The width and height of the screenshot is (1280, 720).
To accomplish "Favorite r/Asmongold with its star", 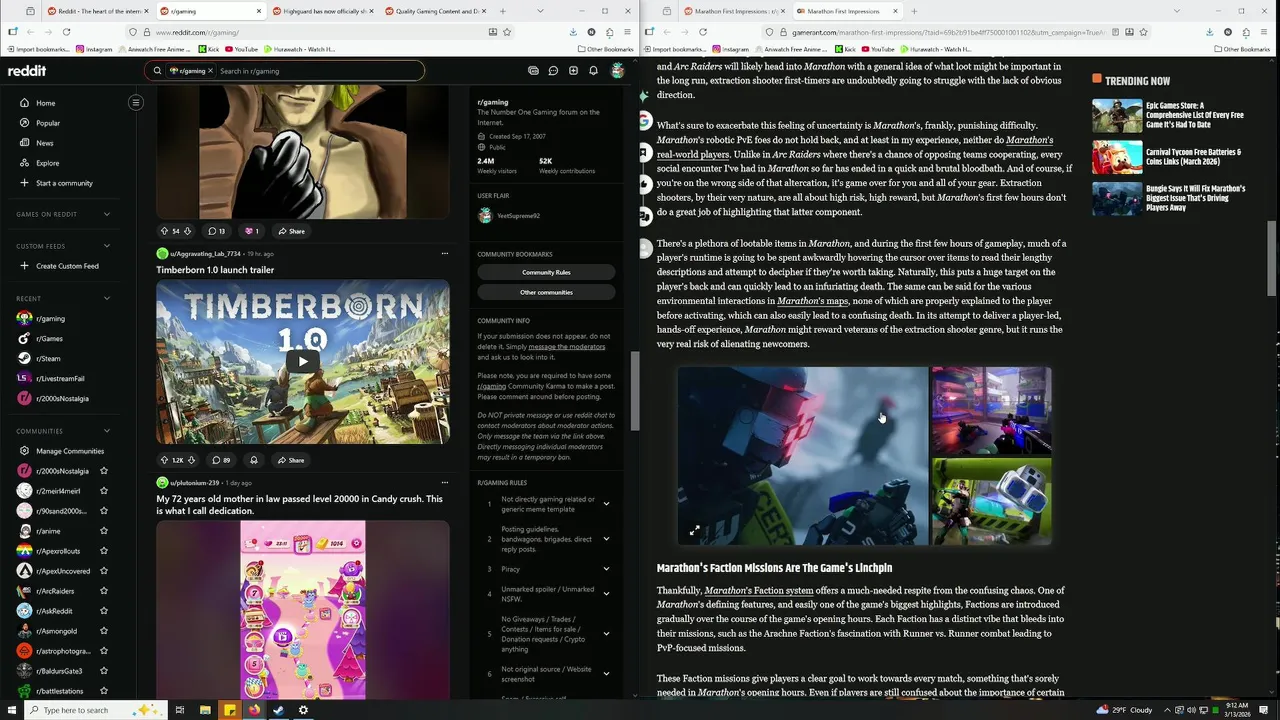I will (x=104, y=631).
